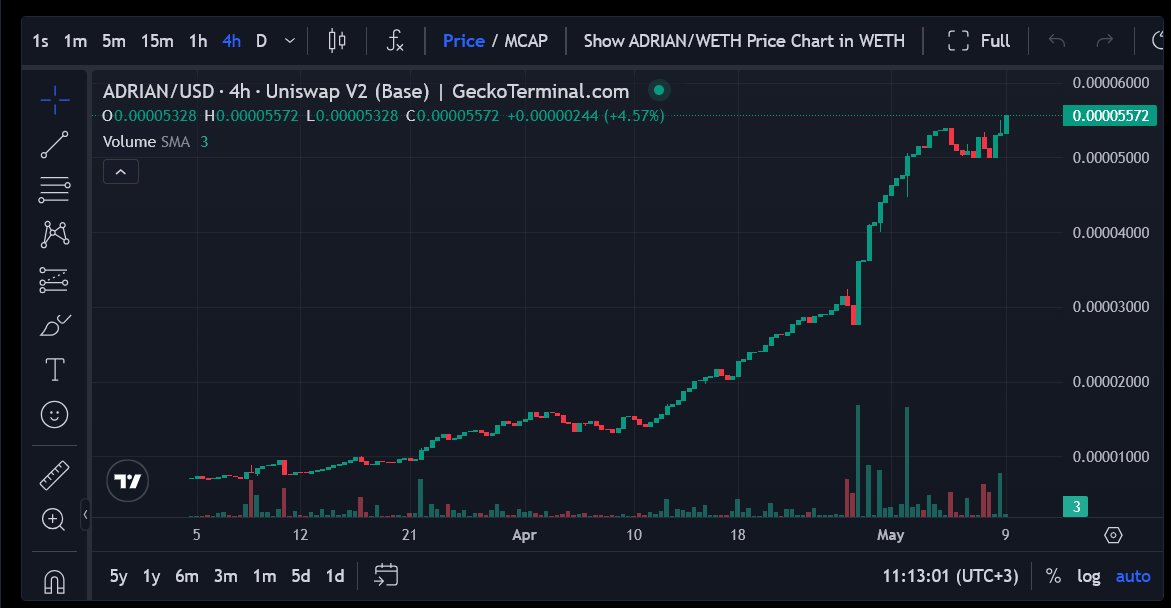
Task: Click the Apr date axis label
Action: pyautogui.click(x=524, y=535)
